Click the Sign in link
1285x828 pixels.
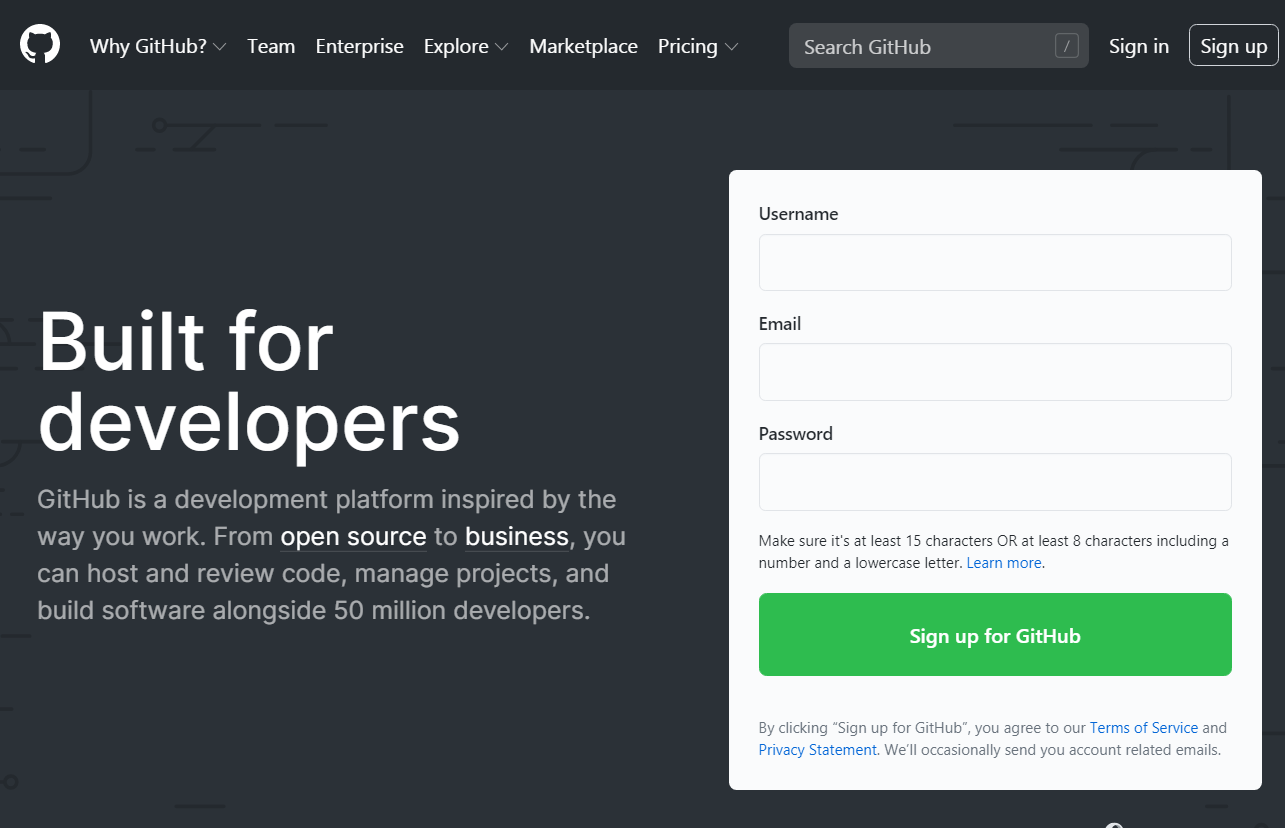pyautogui.click(x=1138, y=46)
